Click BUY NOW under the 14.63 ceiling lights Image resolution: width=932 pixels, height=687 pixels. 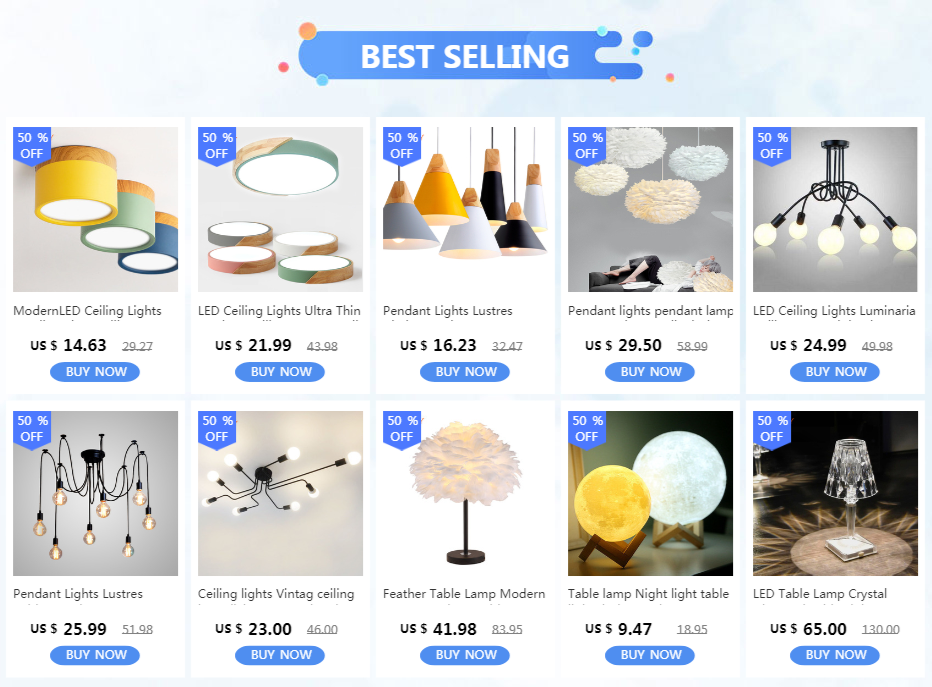coord(95,372)
